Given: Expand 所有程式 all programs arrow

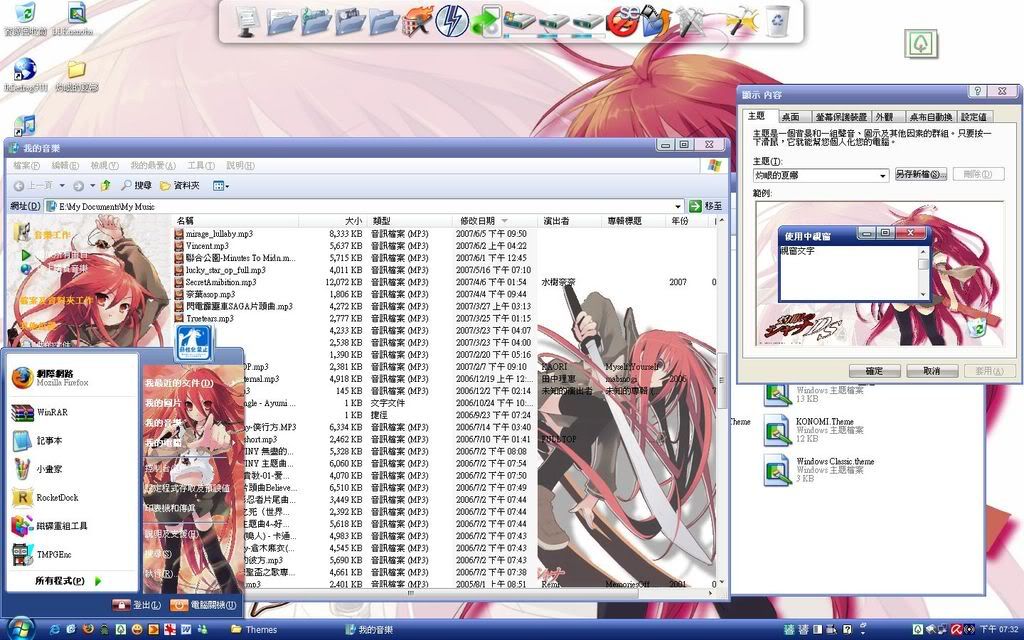Looking at the screenshot, I should tap(99, 581).
